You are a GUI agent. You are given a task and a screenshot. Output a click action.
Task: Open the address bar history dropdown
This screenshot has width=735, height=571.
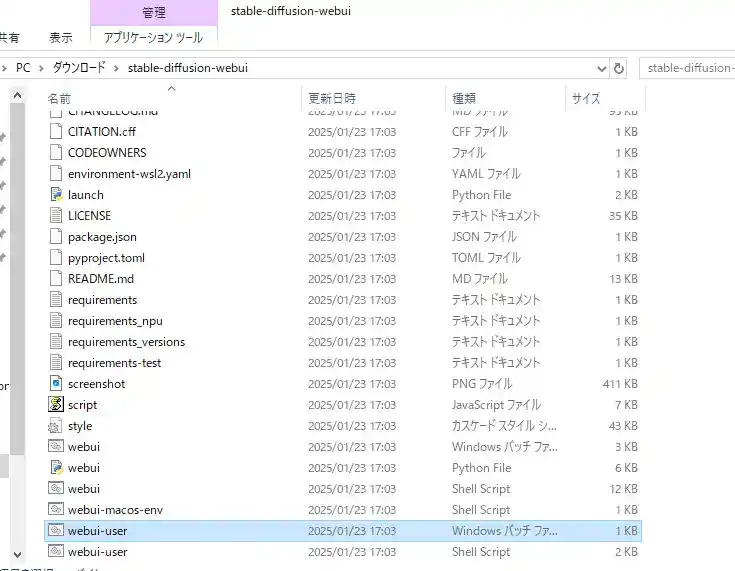coord(601,69)
